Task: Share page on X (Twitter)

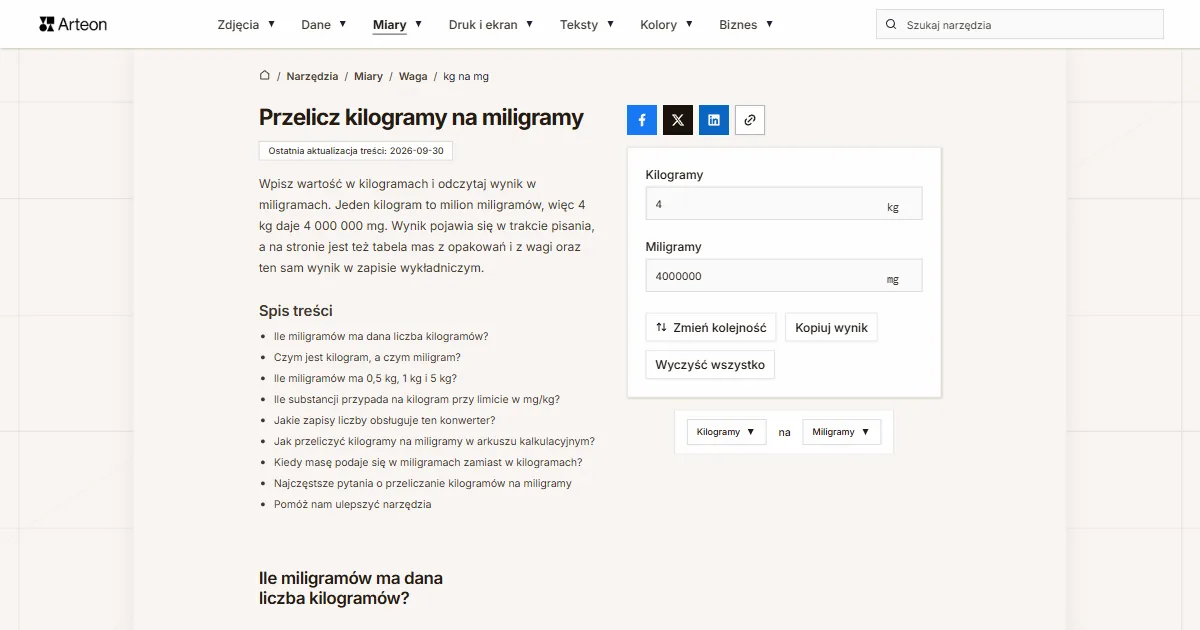Action: coord(678,120)
